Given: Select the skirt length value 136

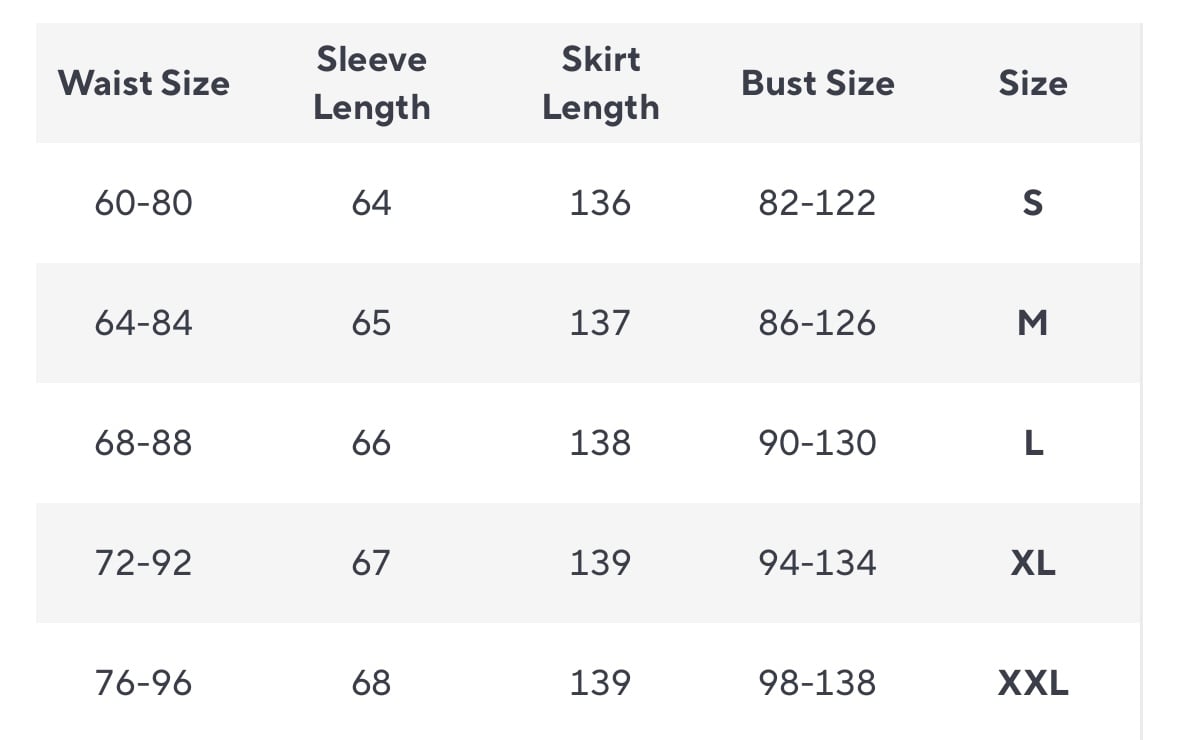Looking at the screenshot, I should click(600, 203).
